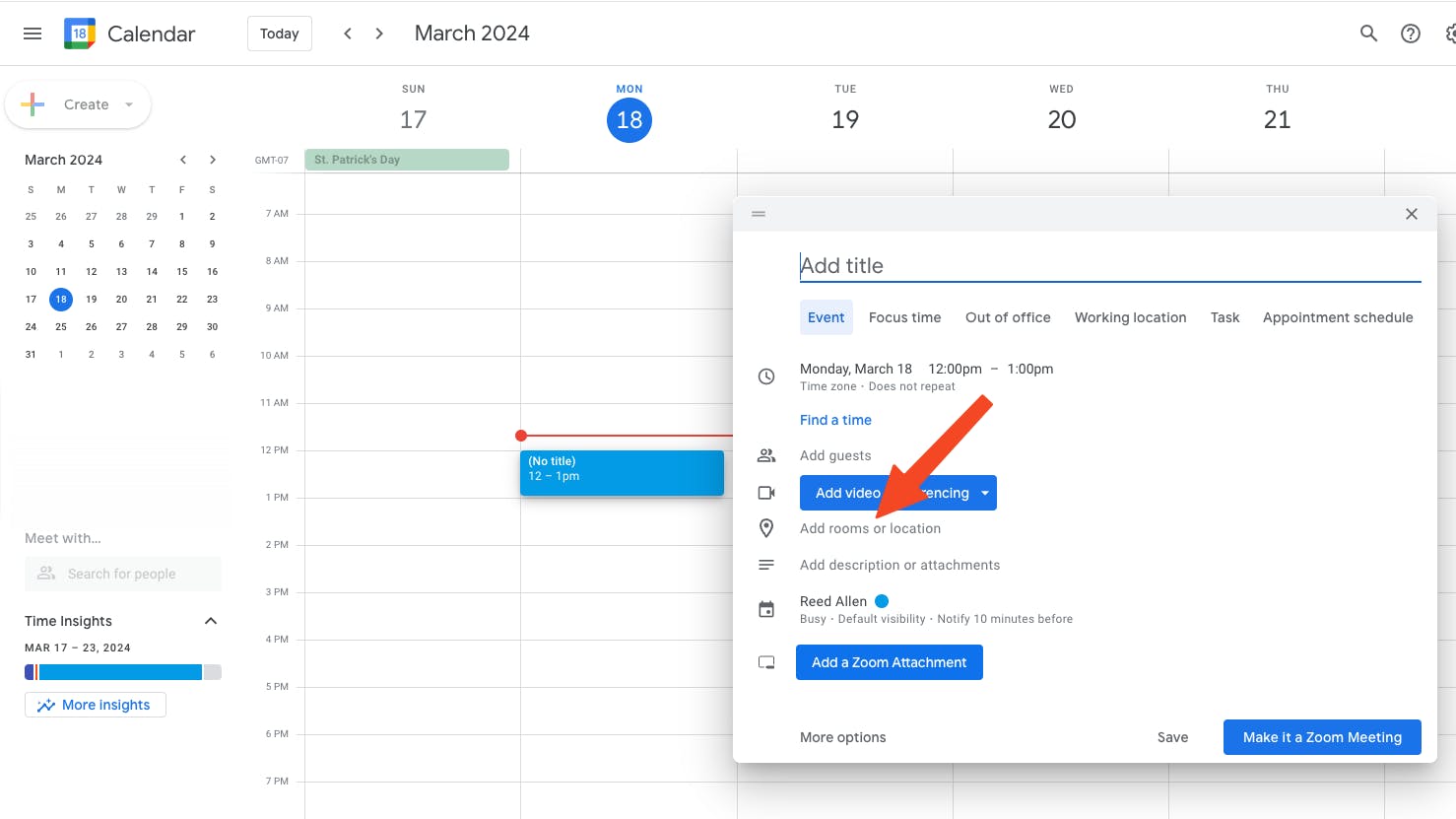Click the More insights chart icon
The width and height of the screenshot is (1456, 819).
(45, 706)
